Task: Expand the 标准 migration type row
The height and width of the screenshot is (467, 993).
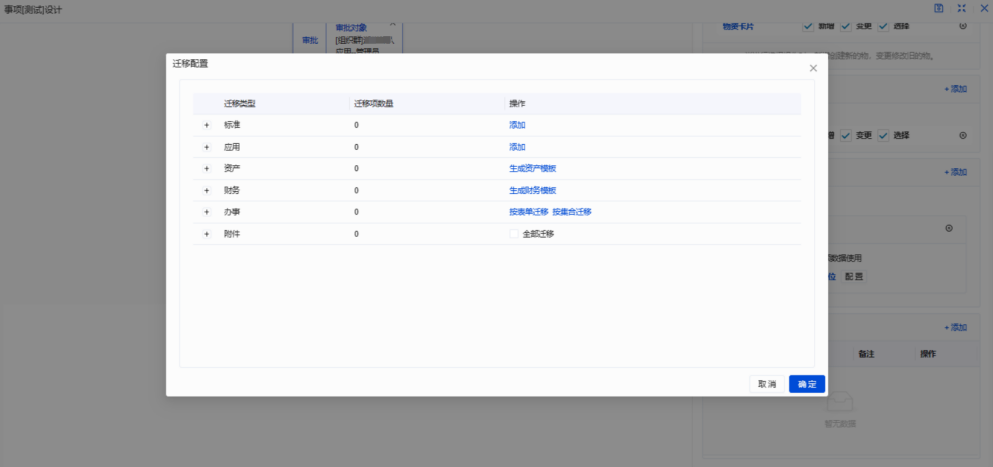Action: [207, 125]
